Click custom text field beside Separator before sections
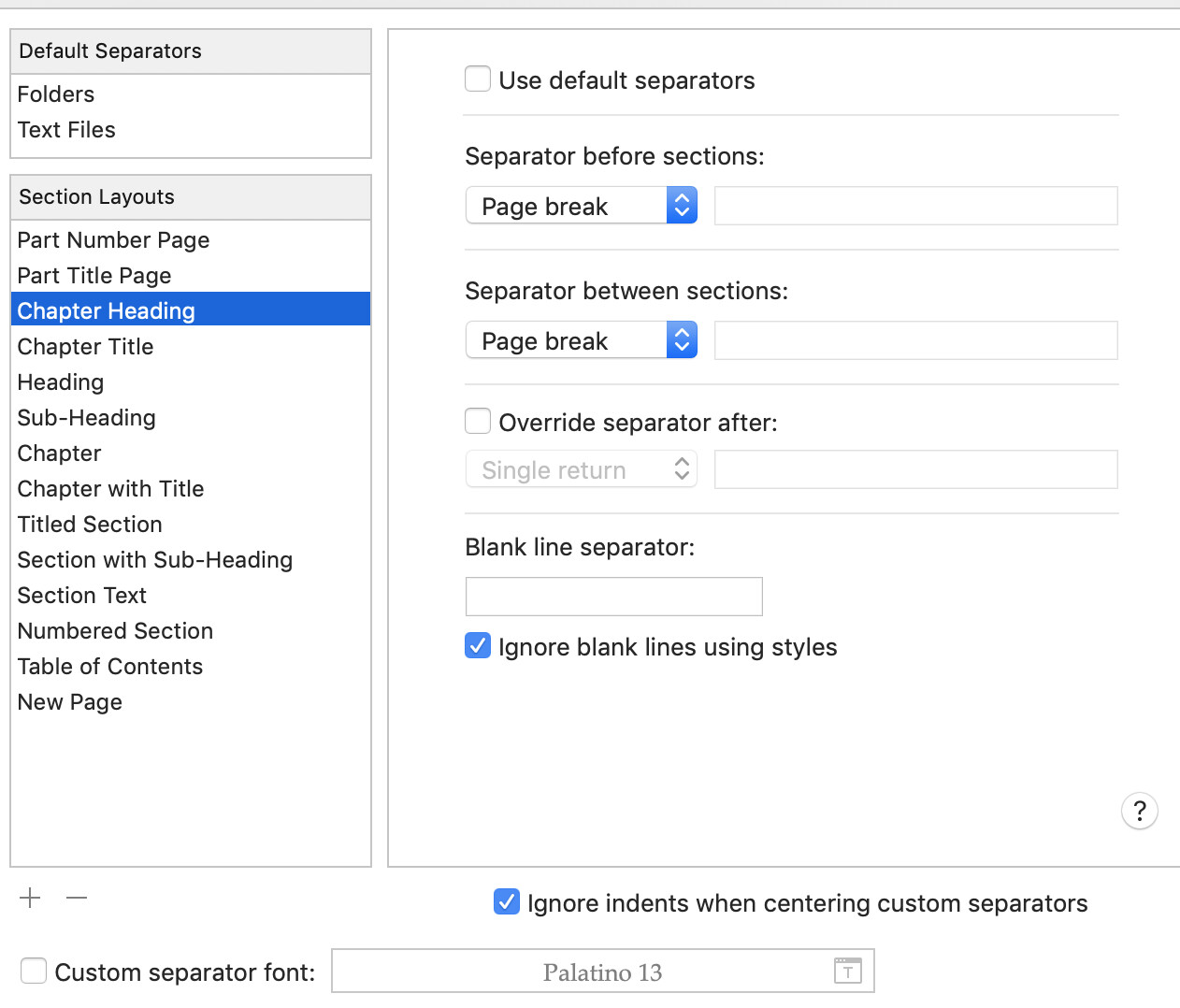This screenshot has height=1008, width=1180. point(915,206)
